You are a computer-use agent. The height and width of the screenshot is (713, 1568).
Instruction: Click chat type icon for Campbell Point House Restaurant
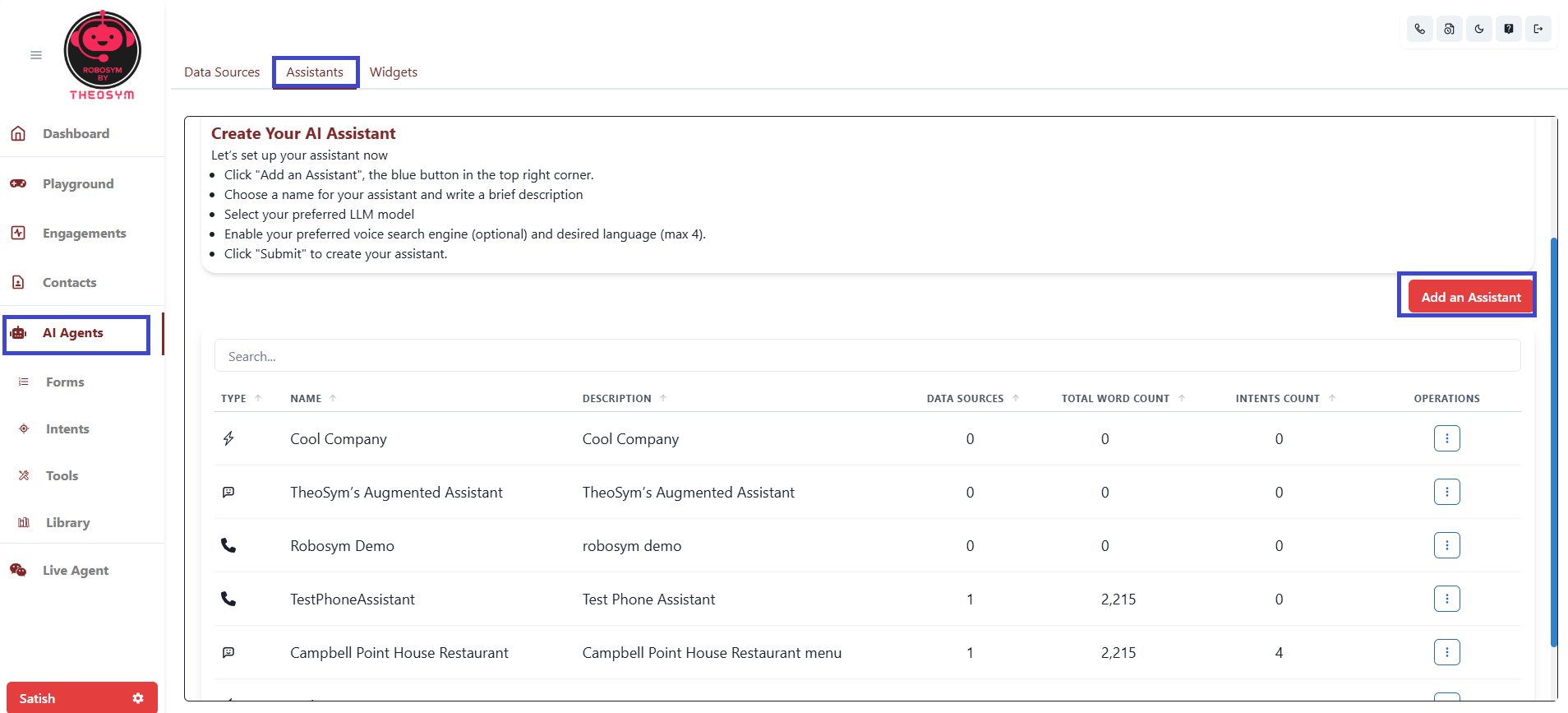pos(228,652)
